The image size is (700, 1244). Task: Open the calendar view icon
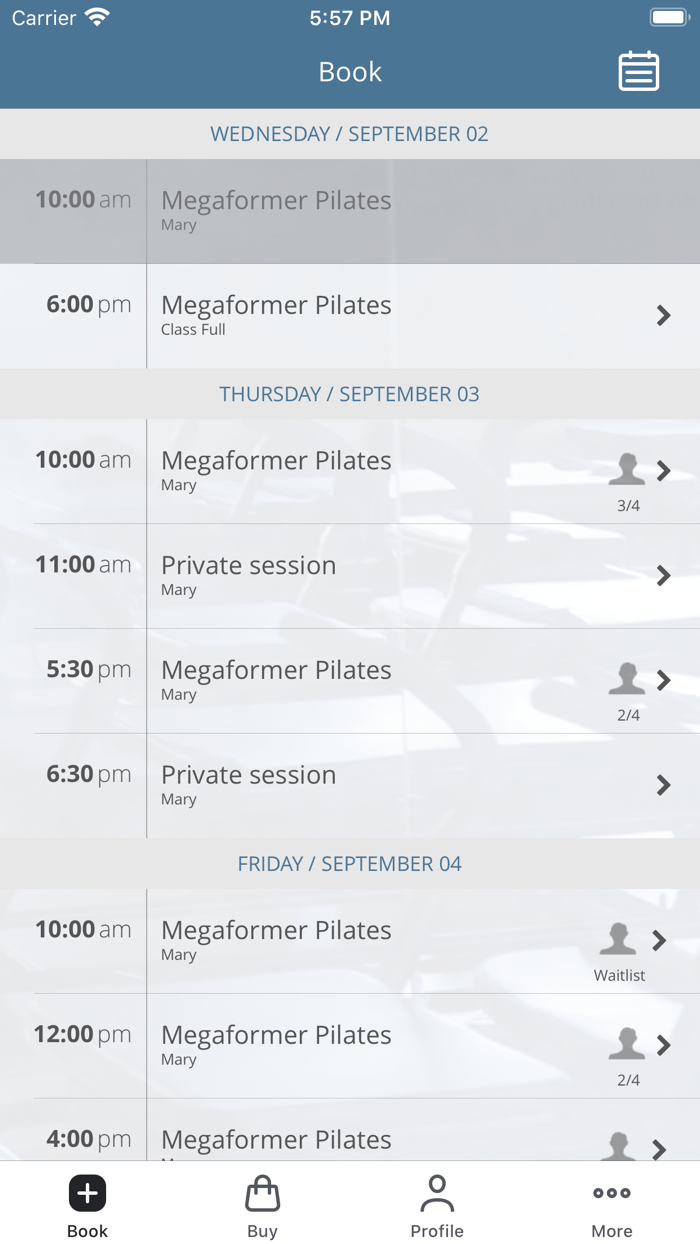pos(638,72)
